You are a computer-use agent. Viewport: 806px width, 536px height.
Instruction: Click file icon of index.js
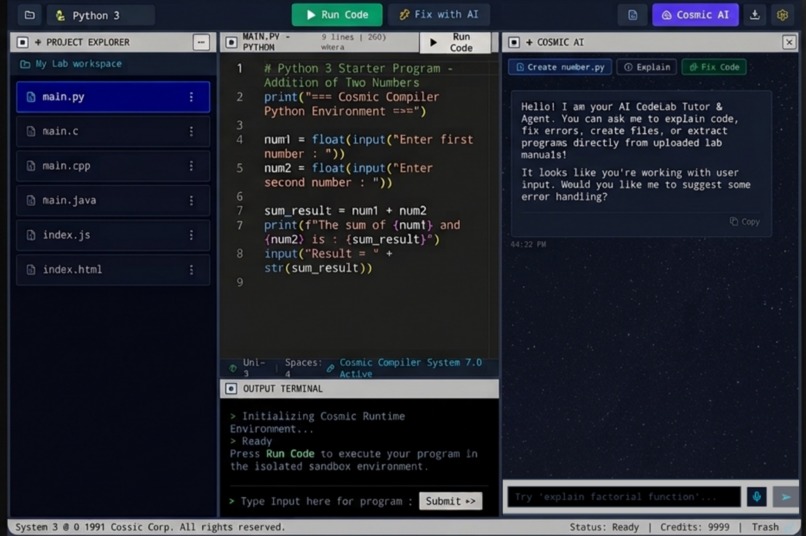(x=31, y=235)
